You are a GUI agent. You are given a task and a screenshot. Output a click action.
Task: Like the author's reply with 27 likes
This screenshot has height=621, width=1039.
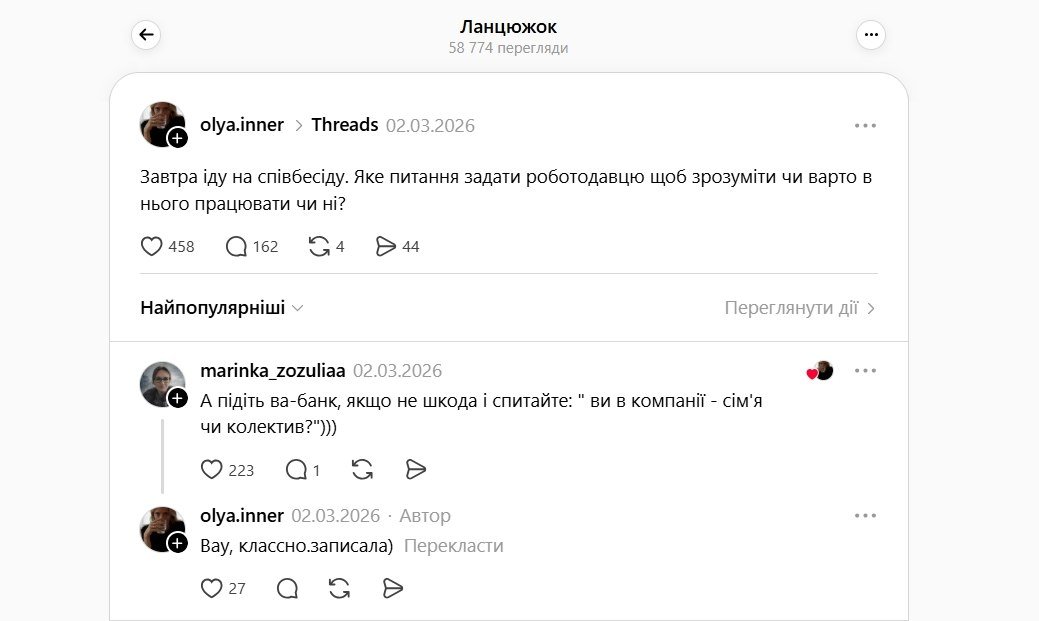pyautogui.click(x=212, y=588)
